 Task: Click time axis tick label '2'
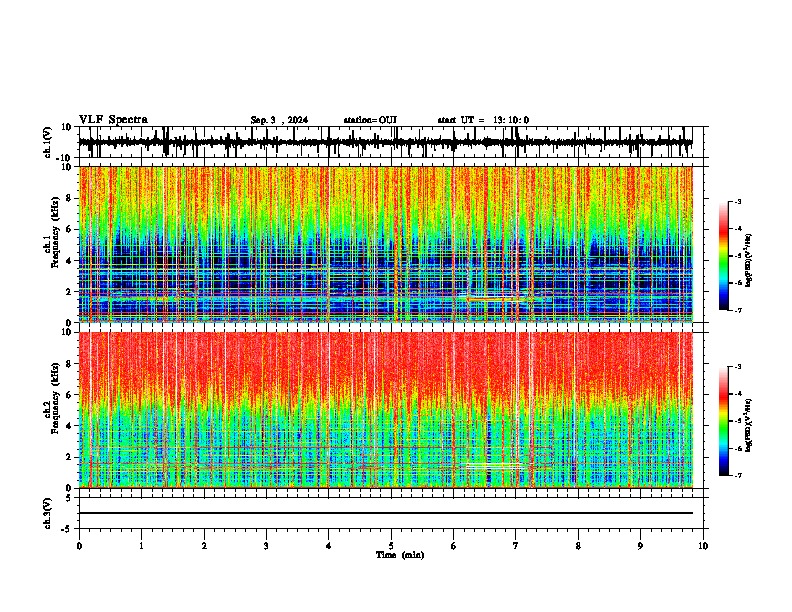point(204,546)
